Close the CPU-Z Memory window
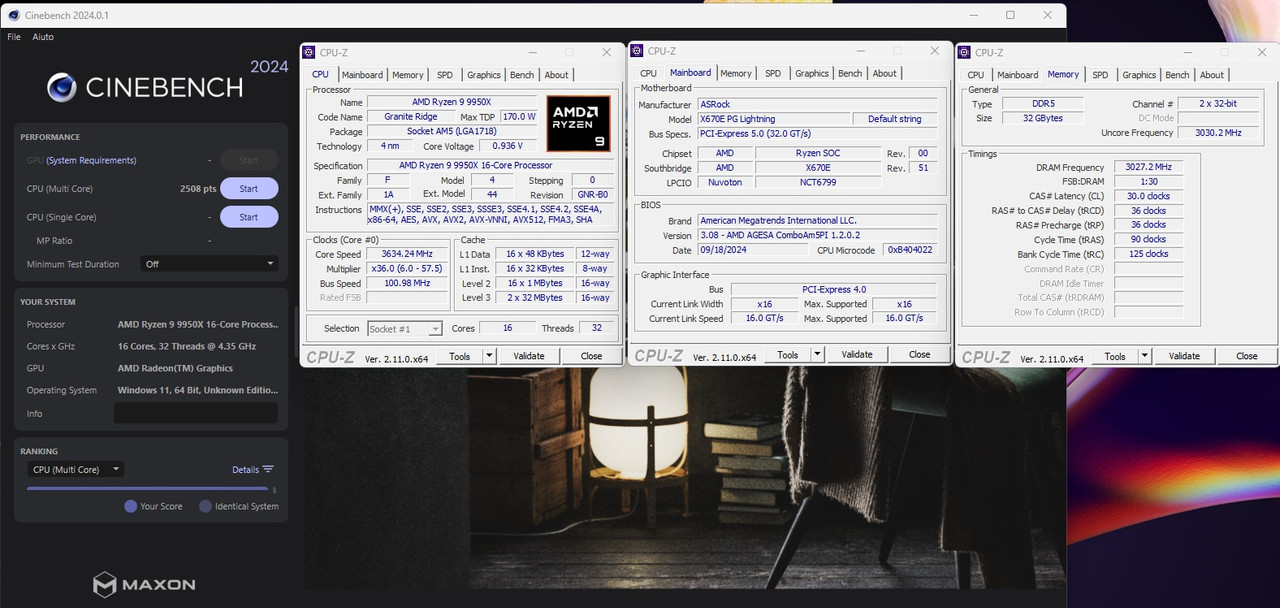Viewport: 1280px width, 608px height. (x=1261, y=52)
